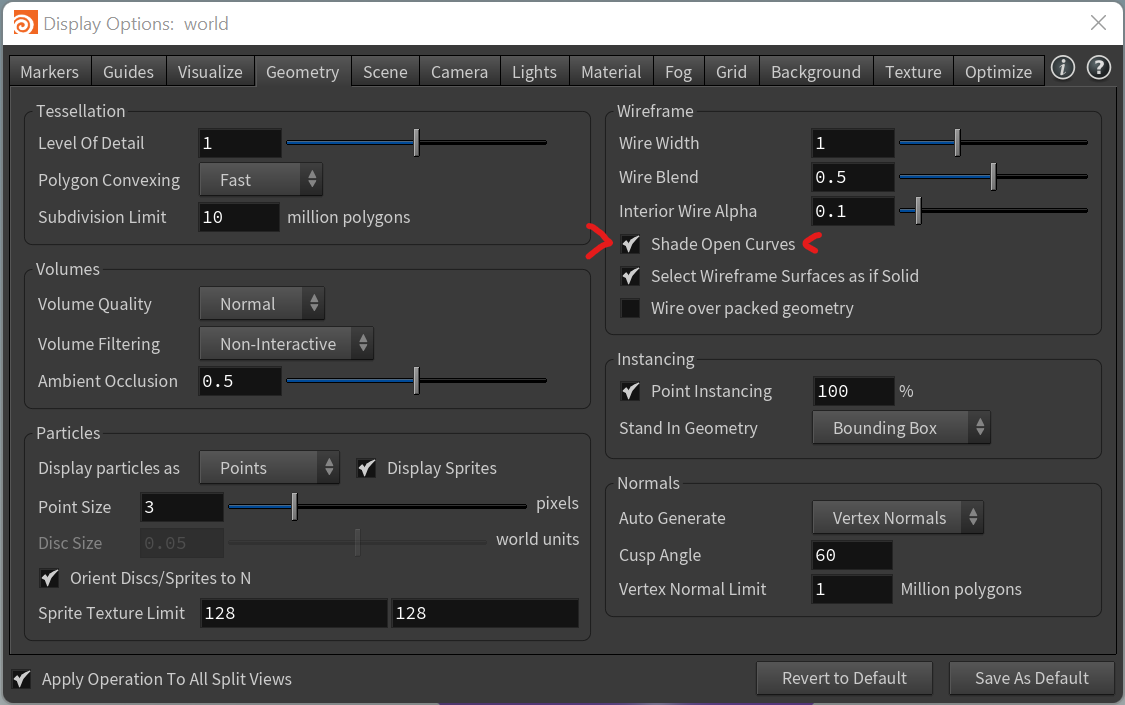
Task: Click Save As Default button
Action: (x=1032, y=678)
